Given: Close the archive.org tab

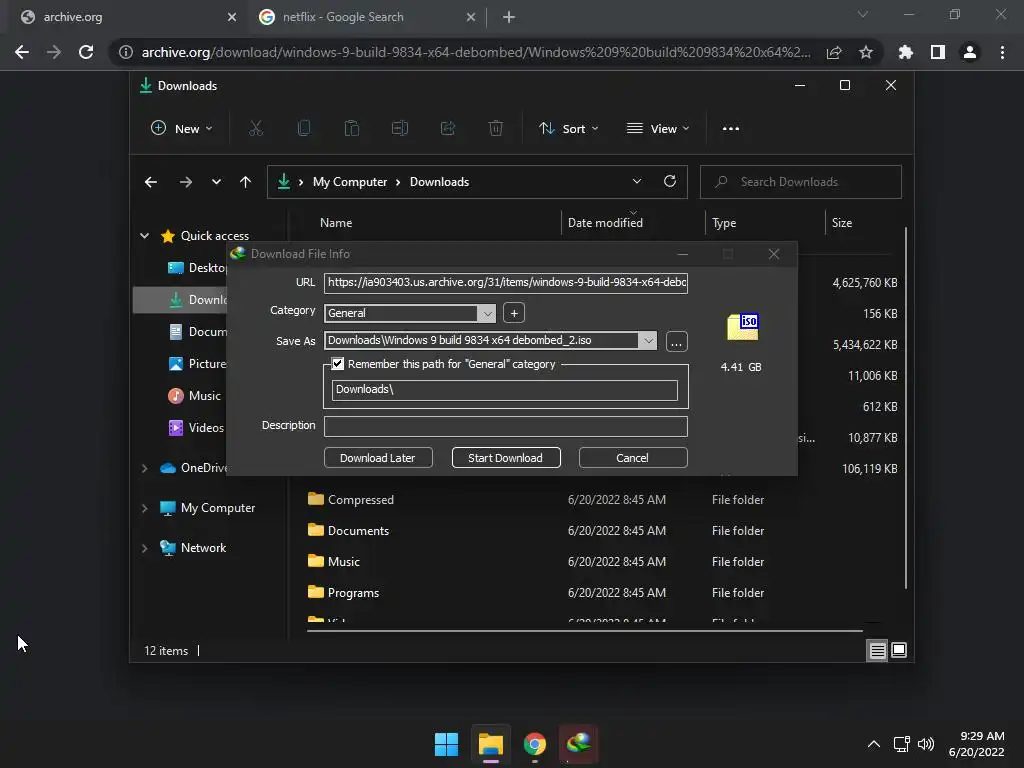Looking at the screenshot, I should (x=232, y=17).
